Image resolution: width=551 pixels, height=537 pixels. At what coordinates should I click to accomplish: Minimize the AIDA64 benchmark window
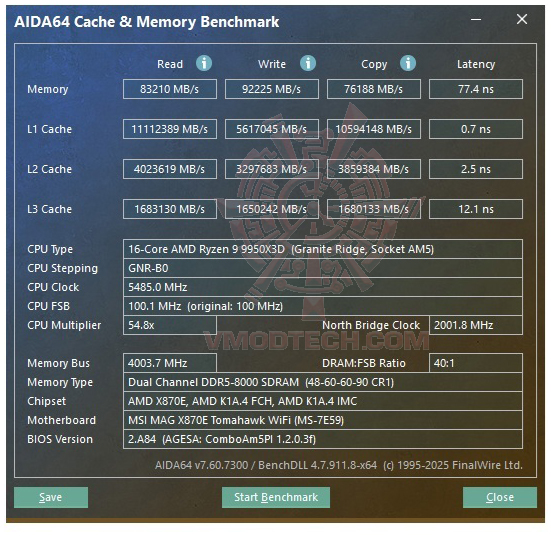tap(476, 19)
